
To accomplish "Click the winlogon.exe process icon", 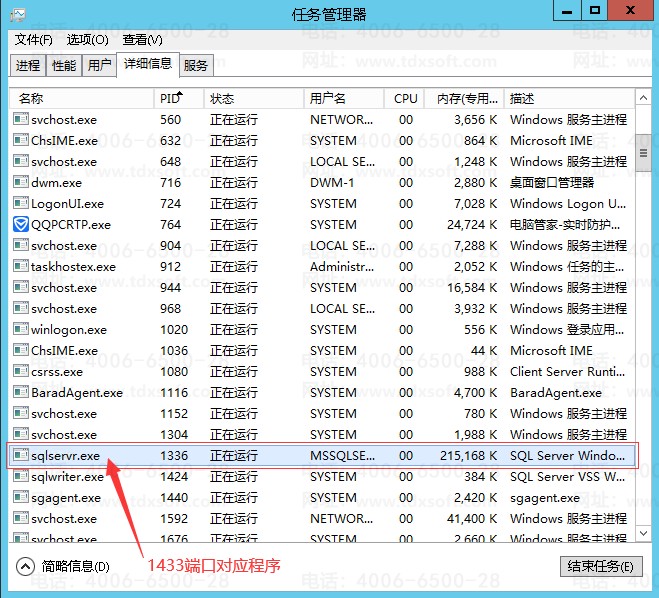I will [x=21, y=330].
